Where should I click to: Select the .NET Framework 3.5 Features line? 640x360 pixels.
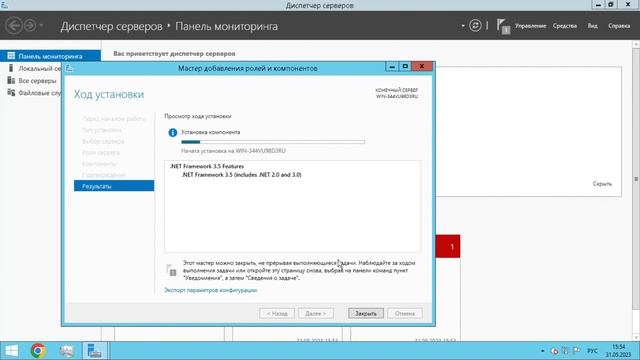tap(207, 166)
